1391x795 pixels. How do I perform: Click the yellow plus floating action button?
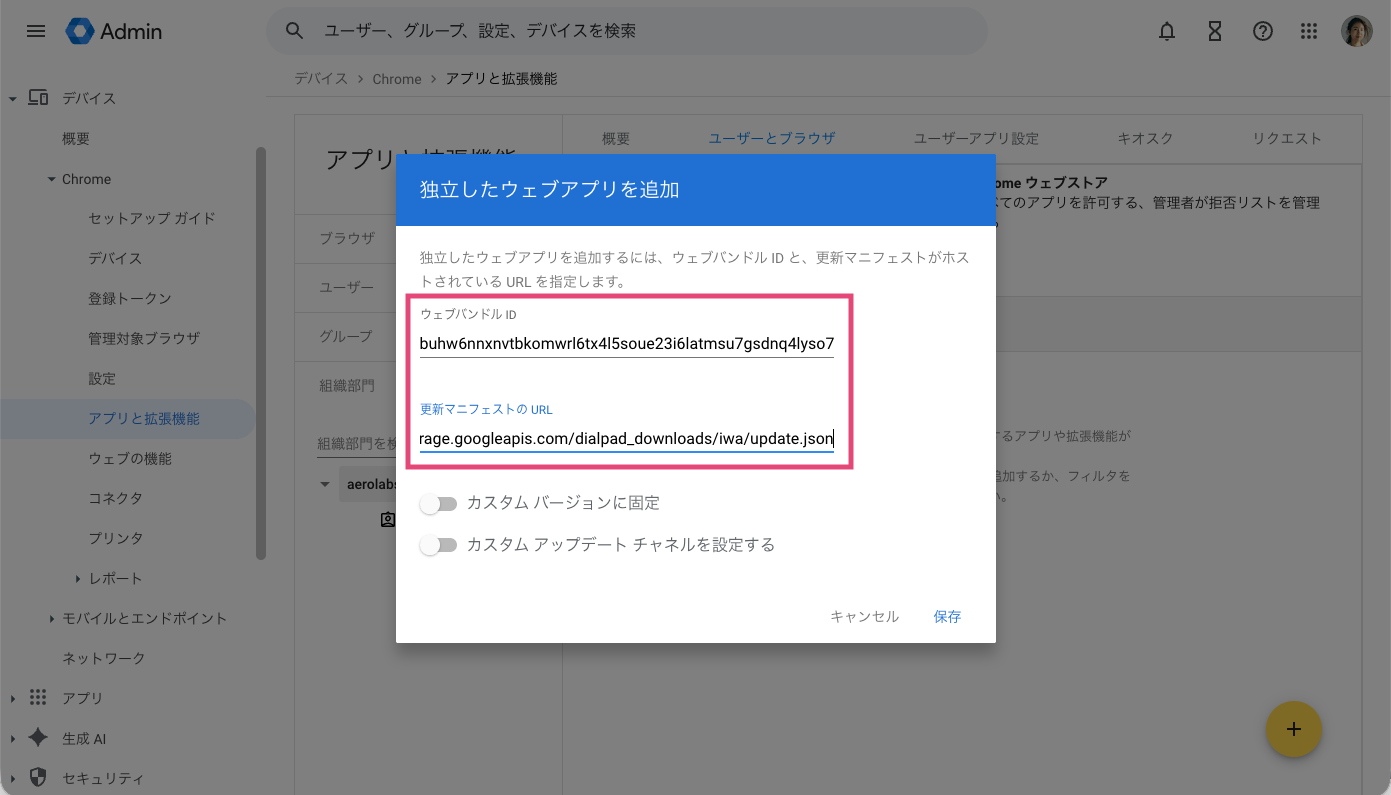tap(1294, 730)
